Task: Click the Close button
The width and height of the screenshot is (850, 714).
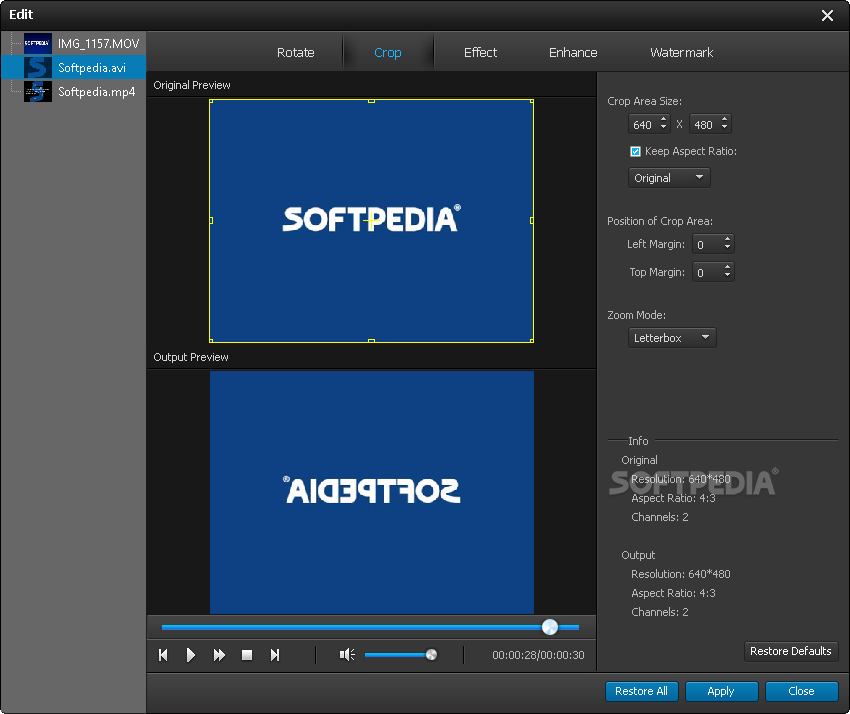Action: (801, 691)
